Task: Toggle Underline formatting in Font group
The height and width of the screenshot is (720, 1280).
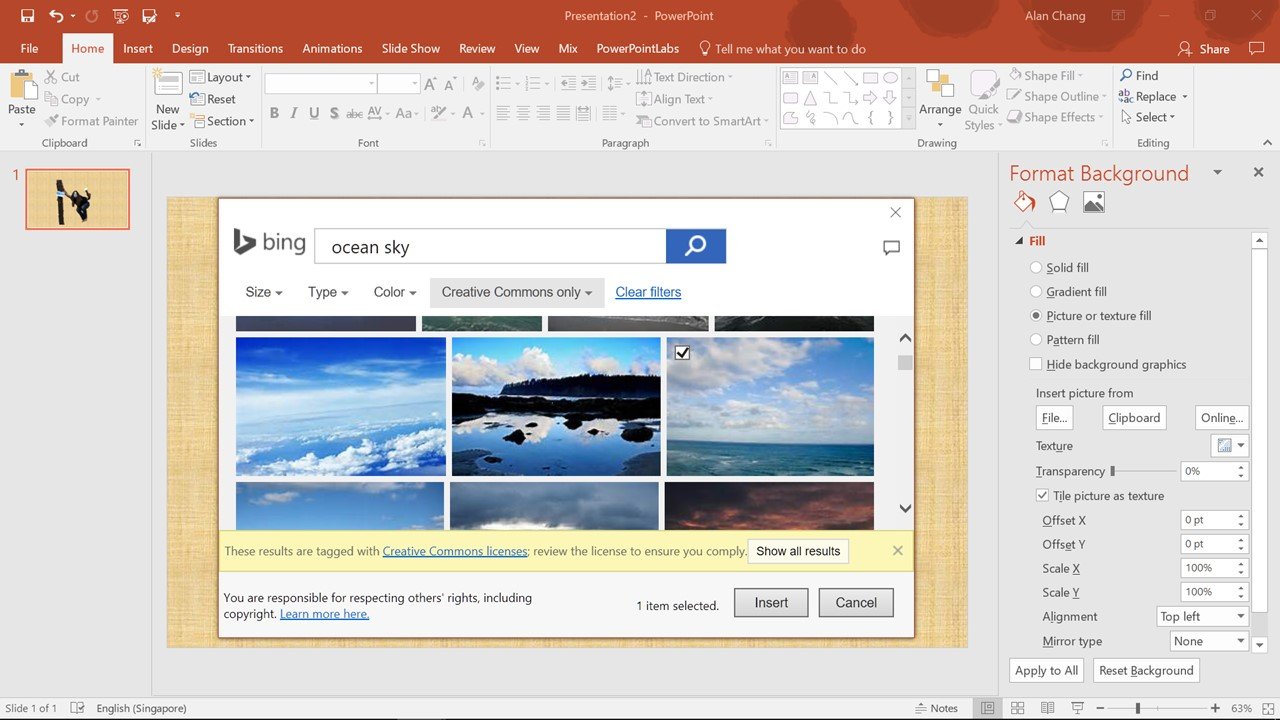Action: (314, 114)
